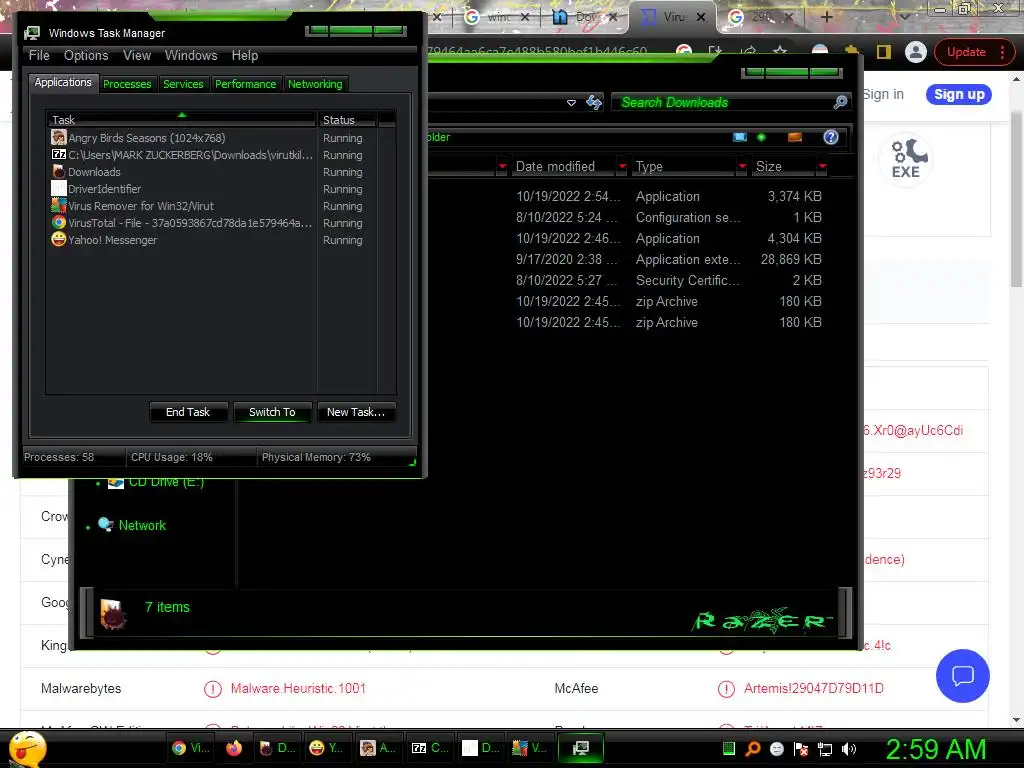Image resolution: width=1024 pixels, height=768 pixels.
Task: Open Firefox from the taskbar
Action: [234, 748]
